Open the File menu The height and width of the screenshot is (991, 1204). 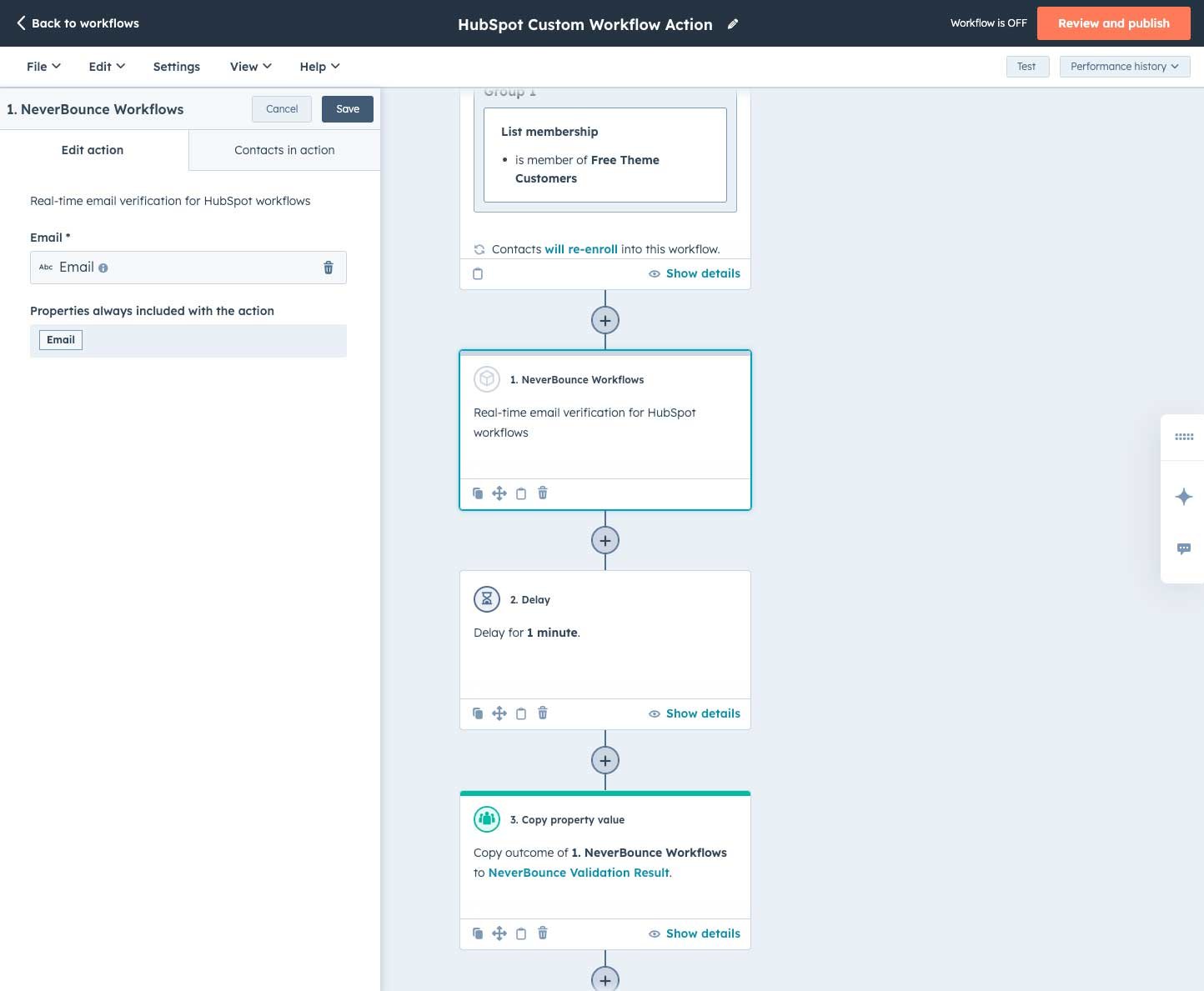43,67
